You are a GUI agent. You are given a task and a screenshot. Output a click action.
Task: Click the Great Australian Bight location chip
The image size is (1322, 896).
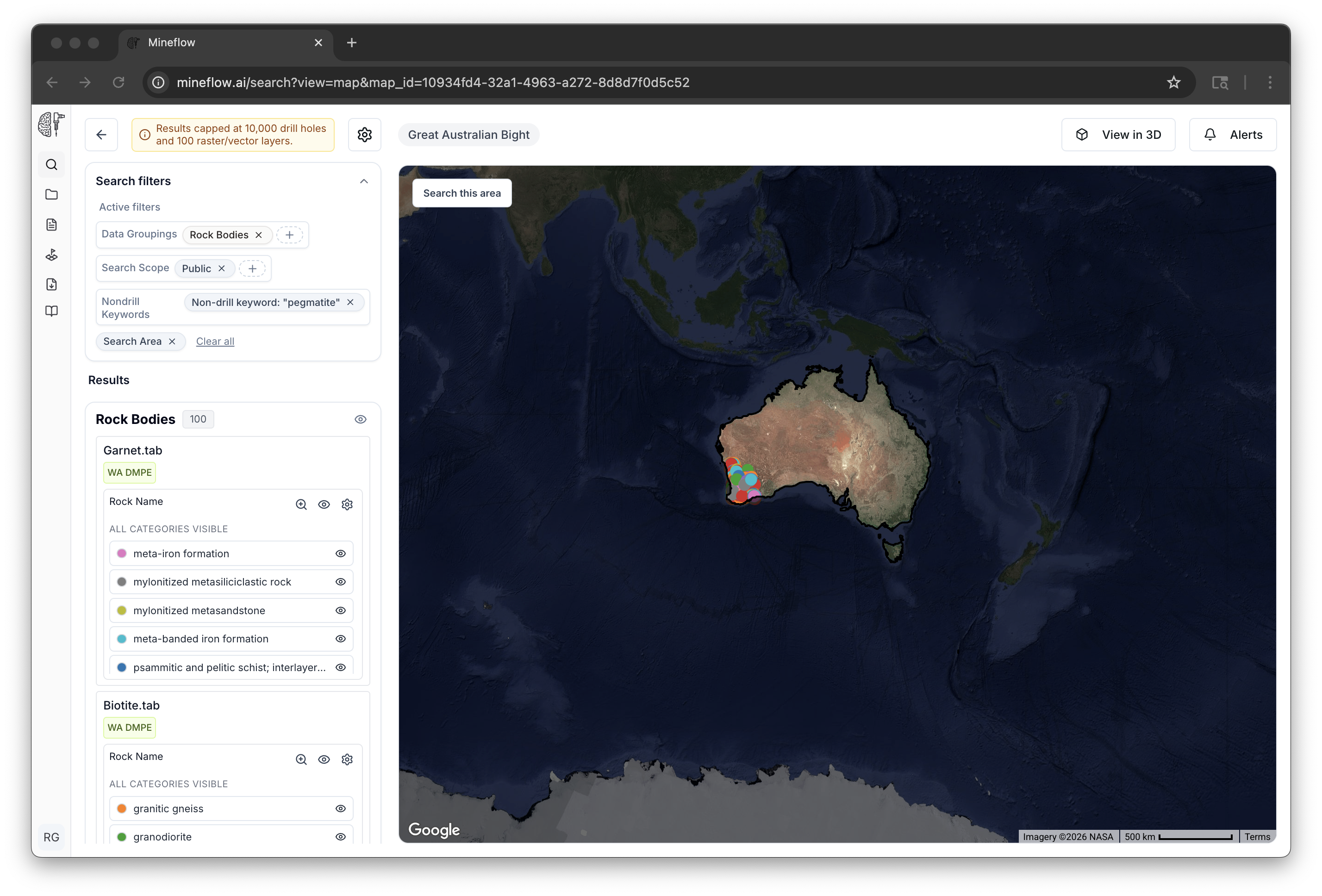tap(469, 135)
